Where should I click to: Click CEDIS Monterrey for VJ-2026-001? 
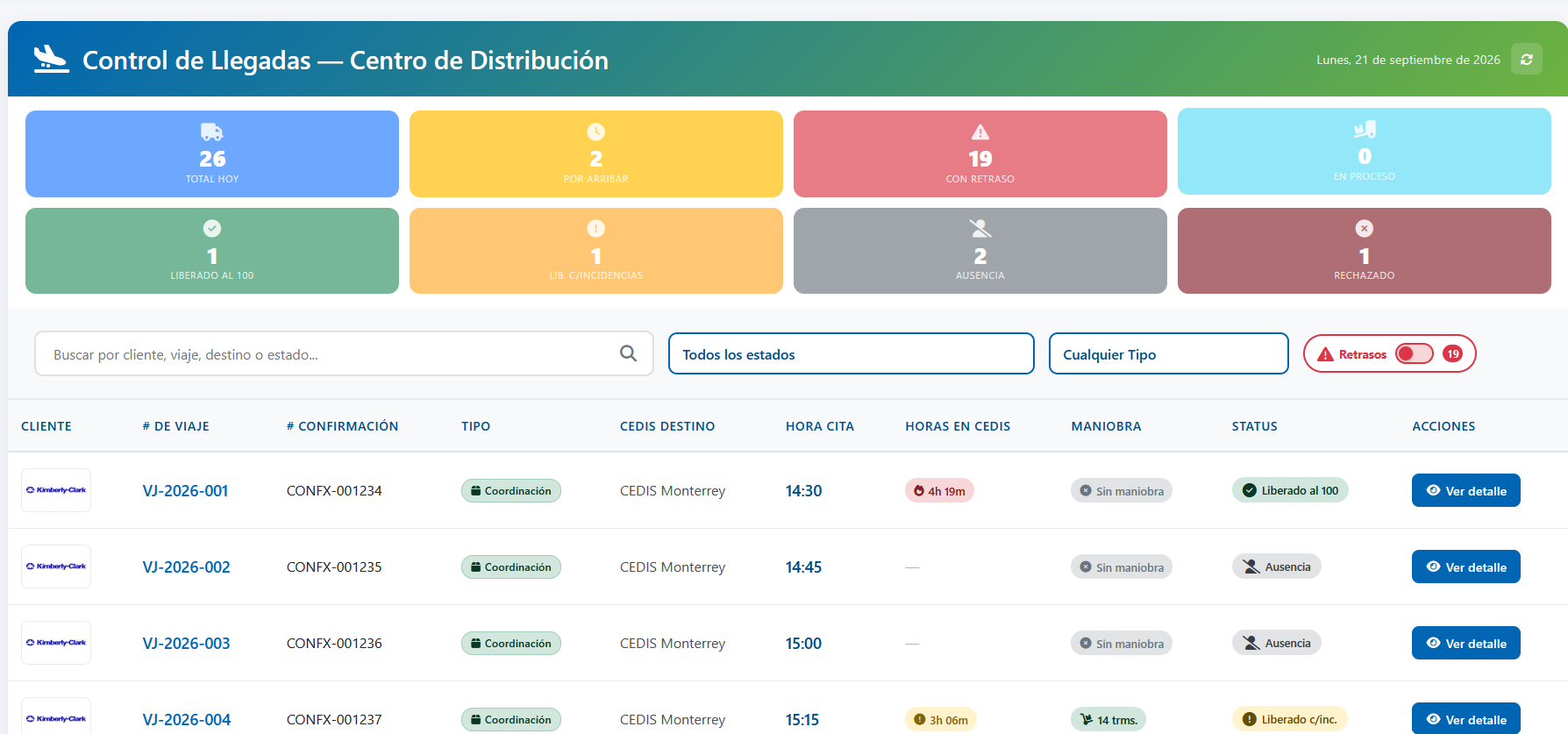click(673, 490)
